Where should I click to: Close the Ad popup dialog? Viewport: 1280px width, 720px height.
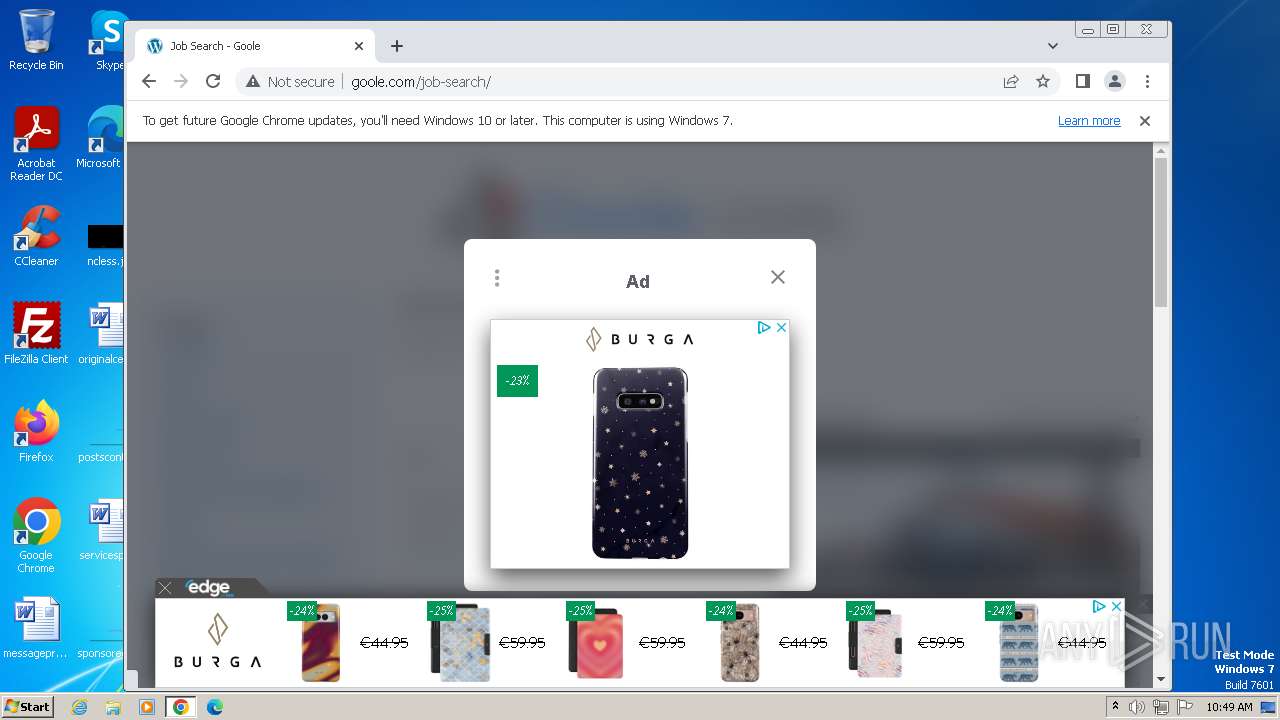(x=778, y=277)
